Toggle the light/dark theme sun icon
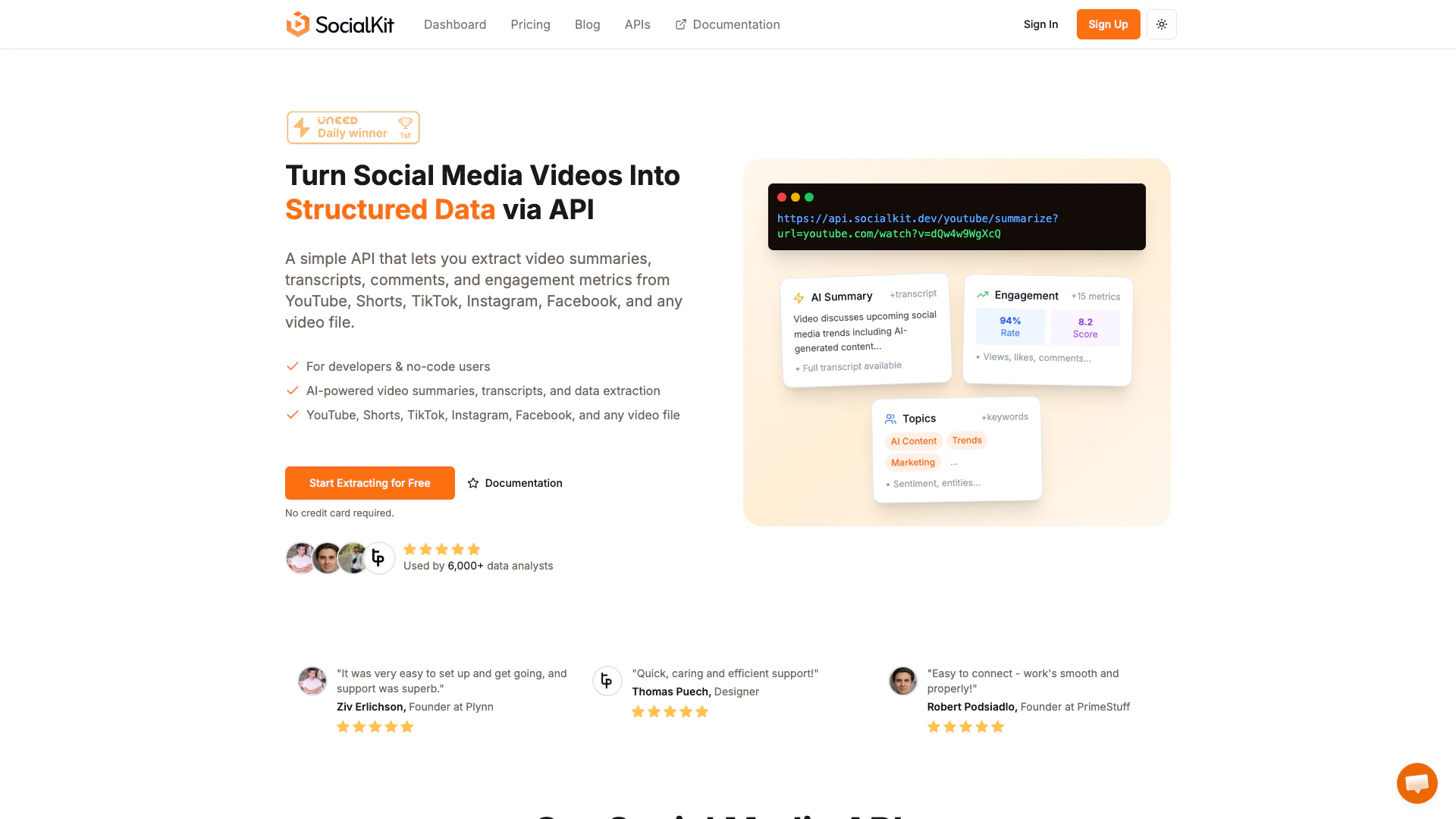 tap(1162, 24)
